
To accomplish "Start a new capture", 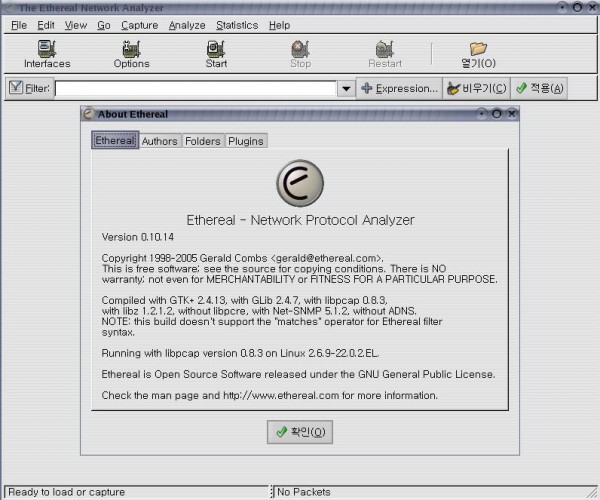I will click(216, 54).
